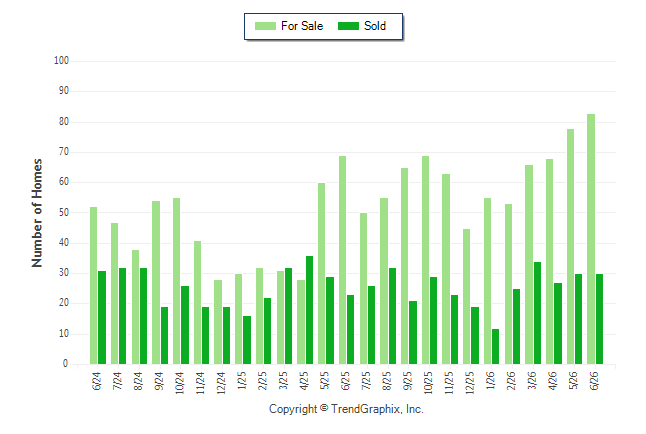Click the 4/25 Sold bar

(x=309, y=310)
